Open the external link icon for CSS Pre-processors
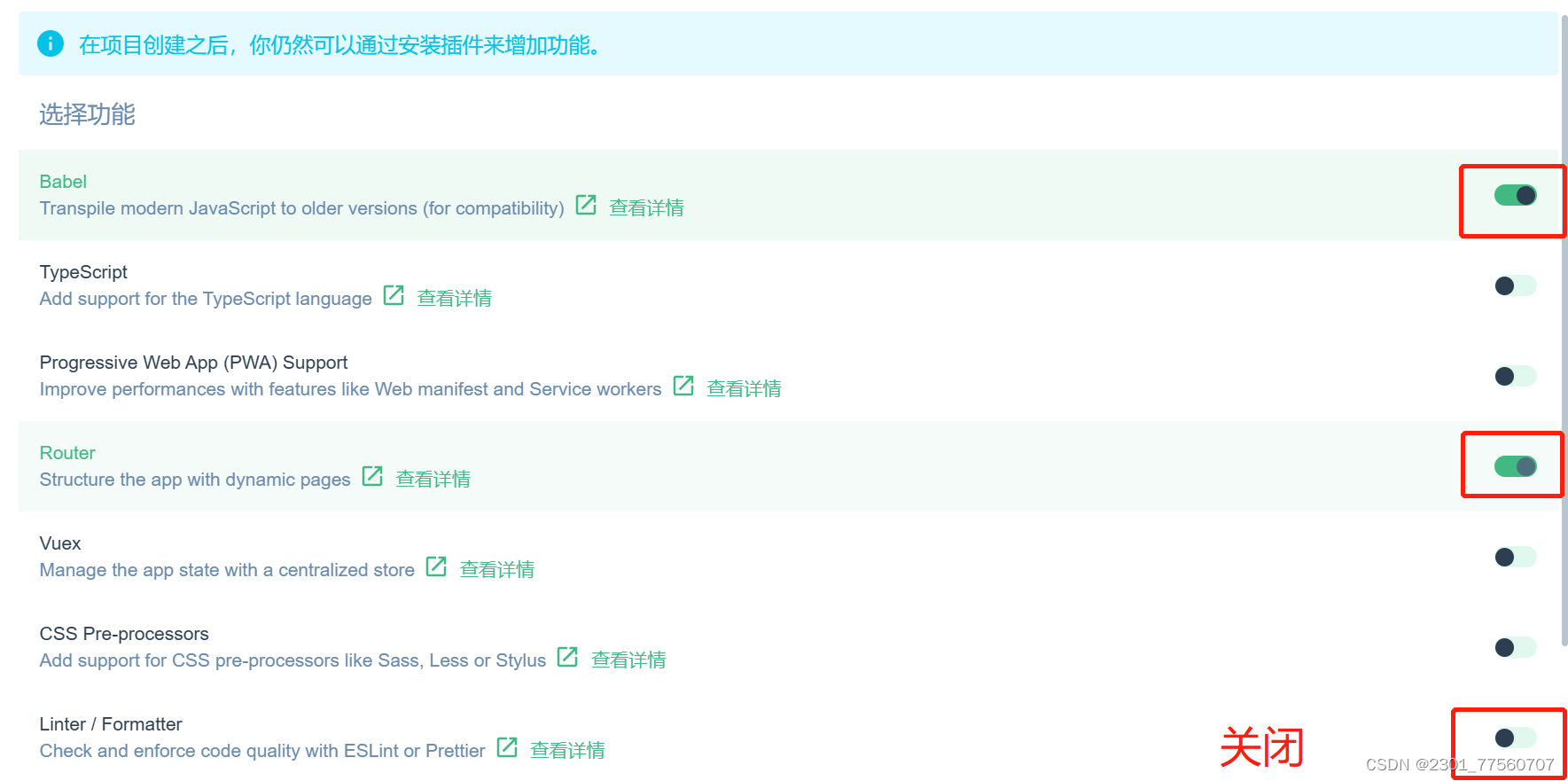 pyautogui.click(x=567, y=657)
